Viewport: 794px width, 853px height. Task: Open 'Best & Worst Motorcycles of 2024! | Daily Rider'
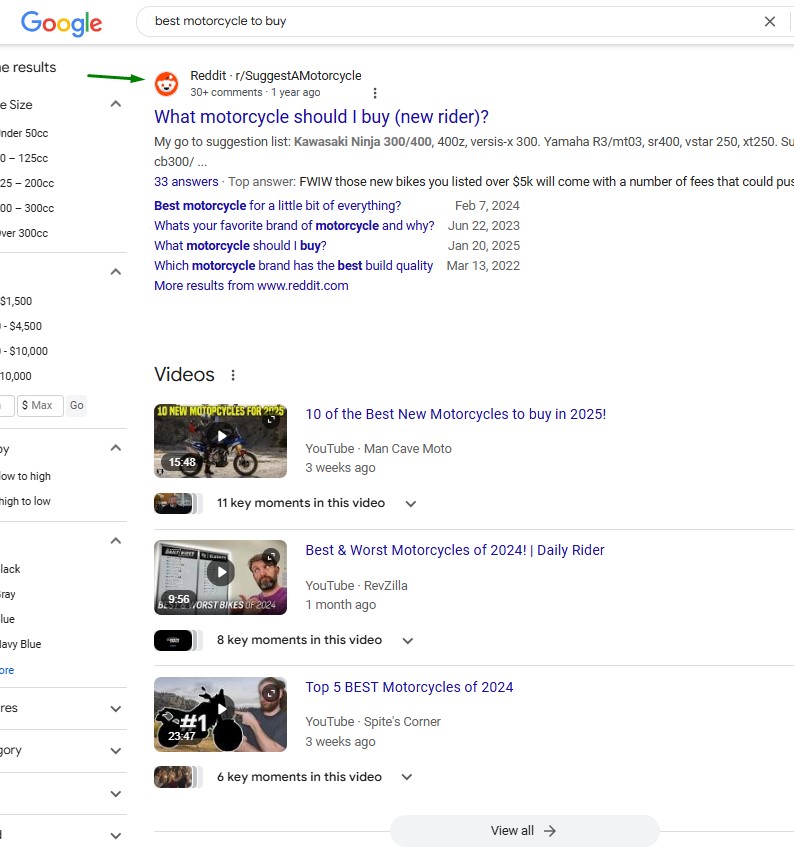pos(455,550)
